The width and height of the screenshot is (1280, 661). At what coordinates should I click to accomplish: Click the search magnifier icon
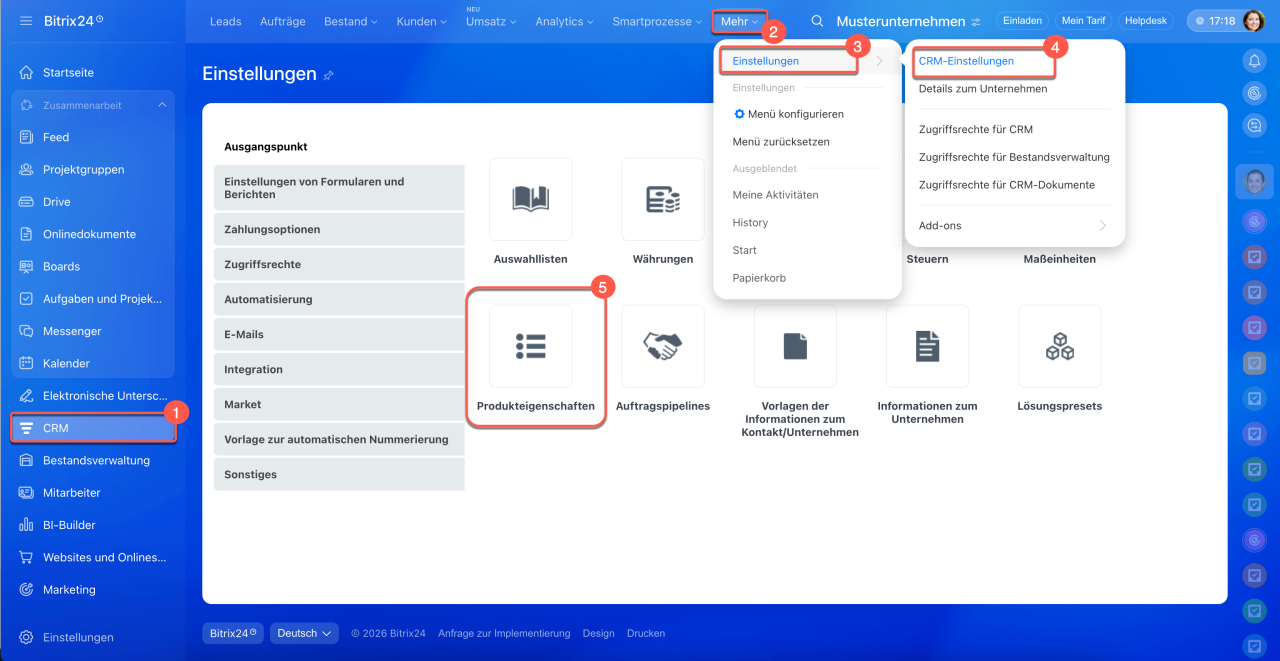(x=817, y=21)
